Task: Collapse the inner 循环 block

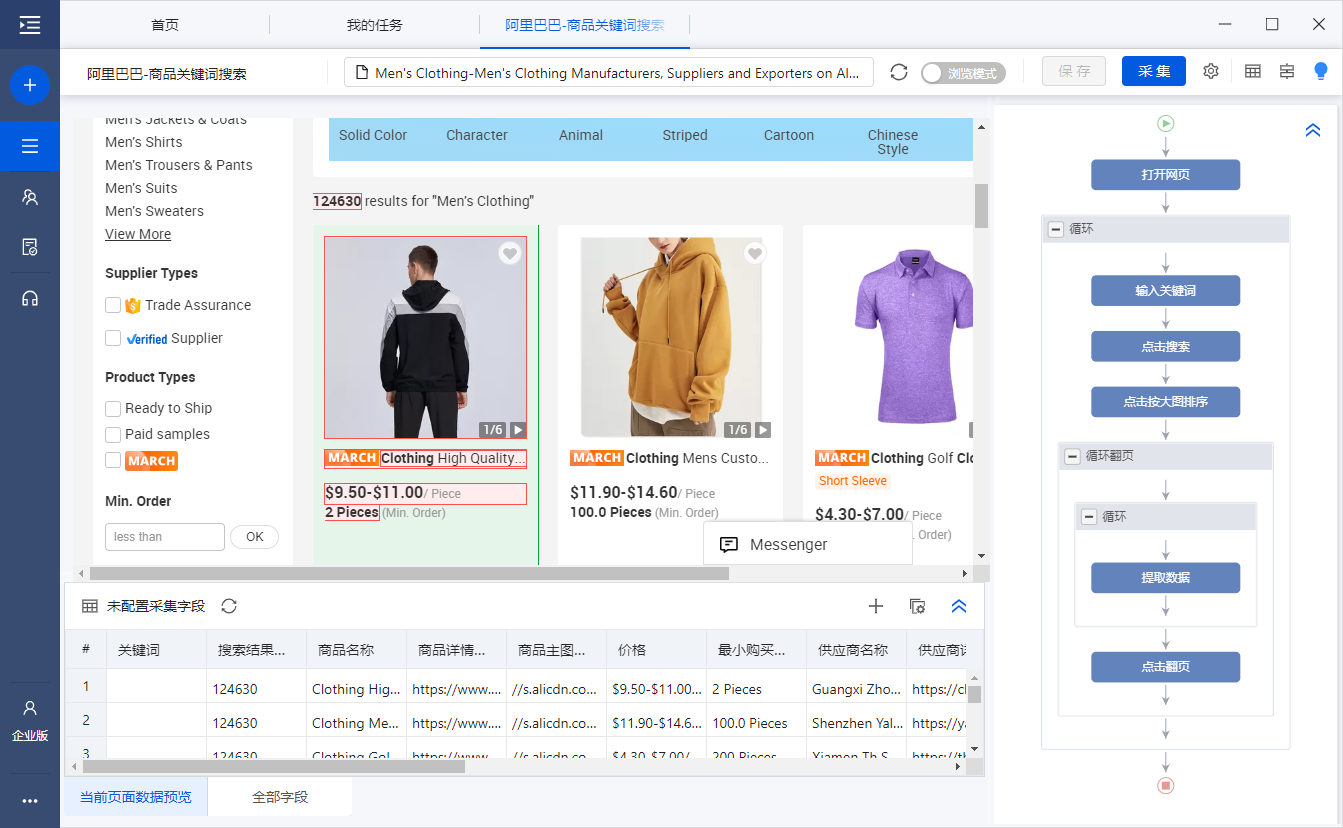Action: pos(1089,517)
